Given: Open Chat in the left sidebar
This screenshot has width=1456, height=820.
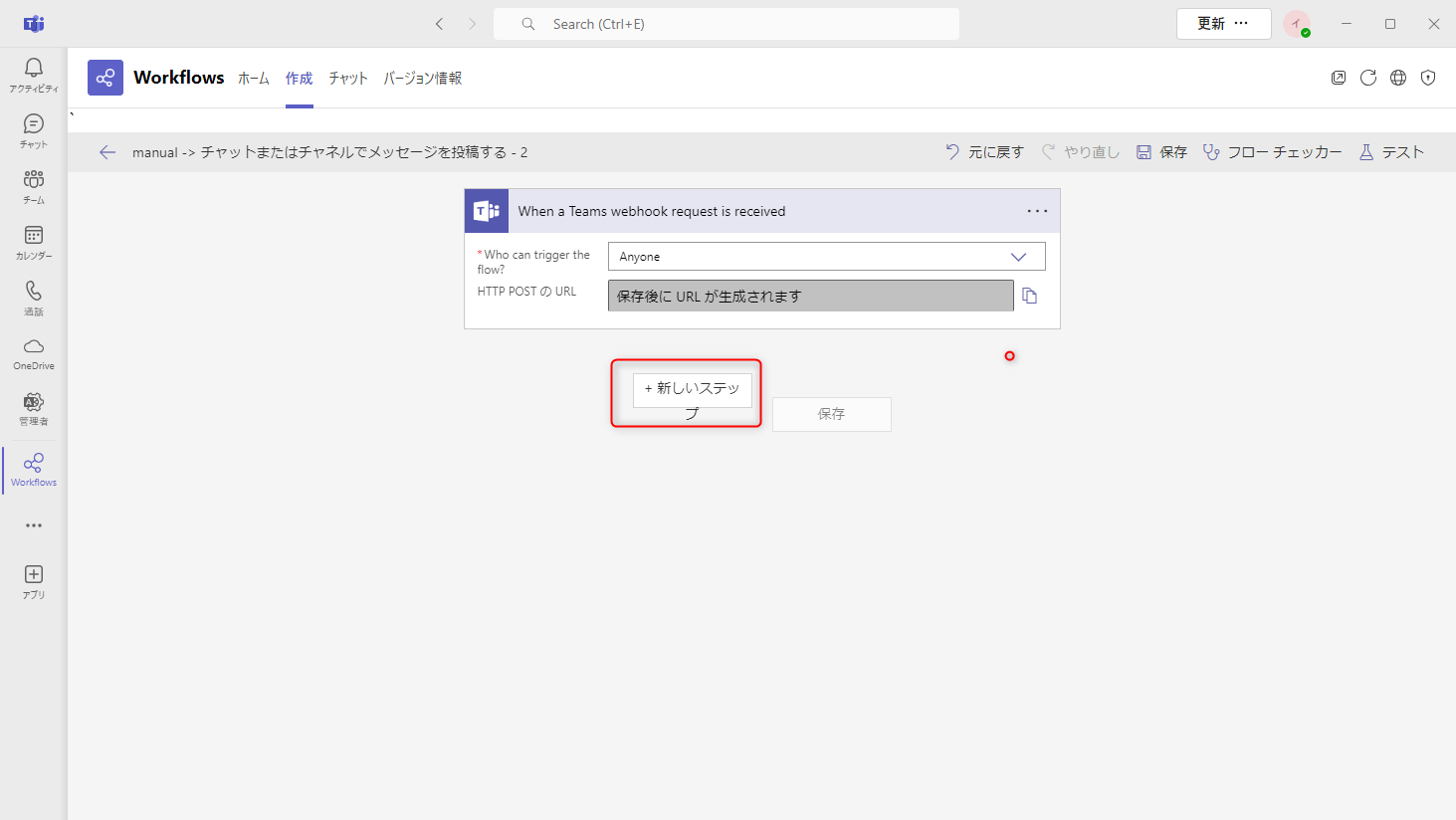Looking at the screenshot, I should 34,131.
